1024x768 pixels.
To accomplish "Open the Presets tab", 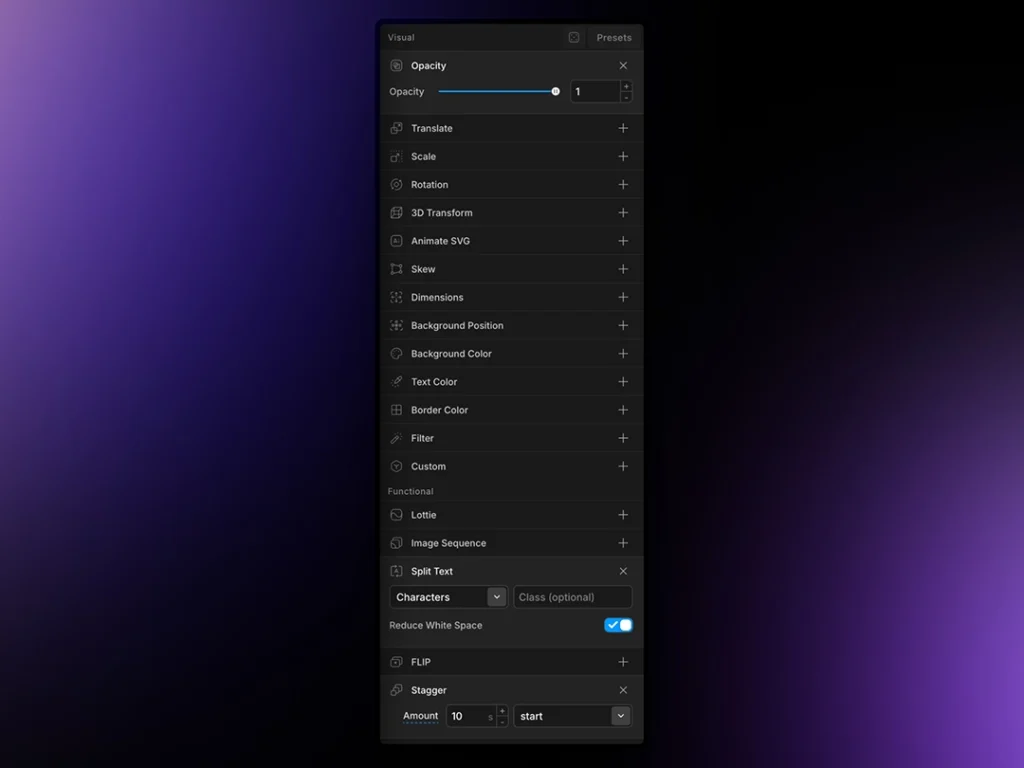I will pos(614,38).
